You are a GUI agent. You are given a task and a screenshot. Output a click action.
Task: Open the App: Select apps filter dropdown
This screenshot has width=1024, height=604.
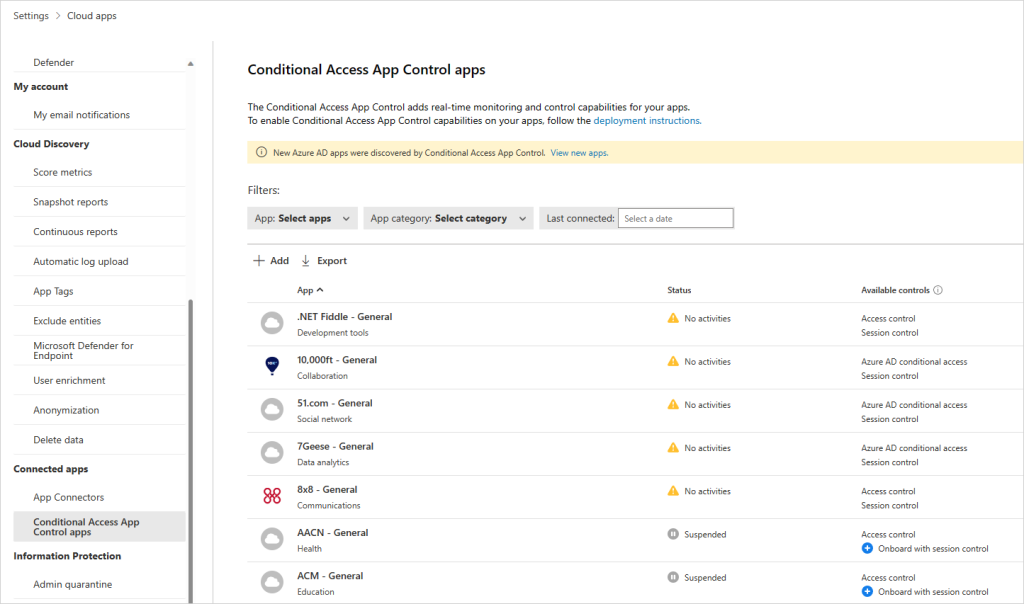302,218
